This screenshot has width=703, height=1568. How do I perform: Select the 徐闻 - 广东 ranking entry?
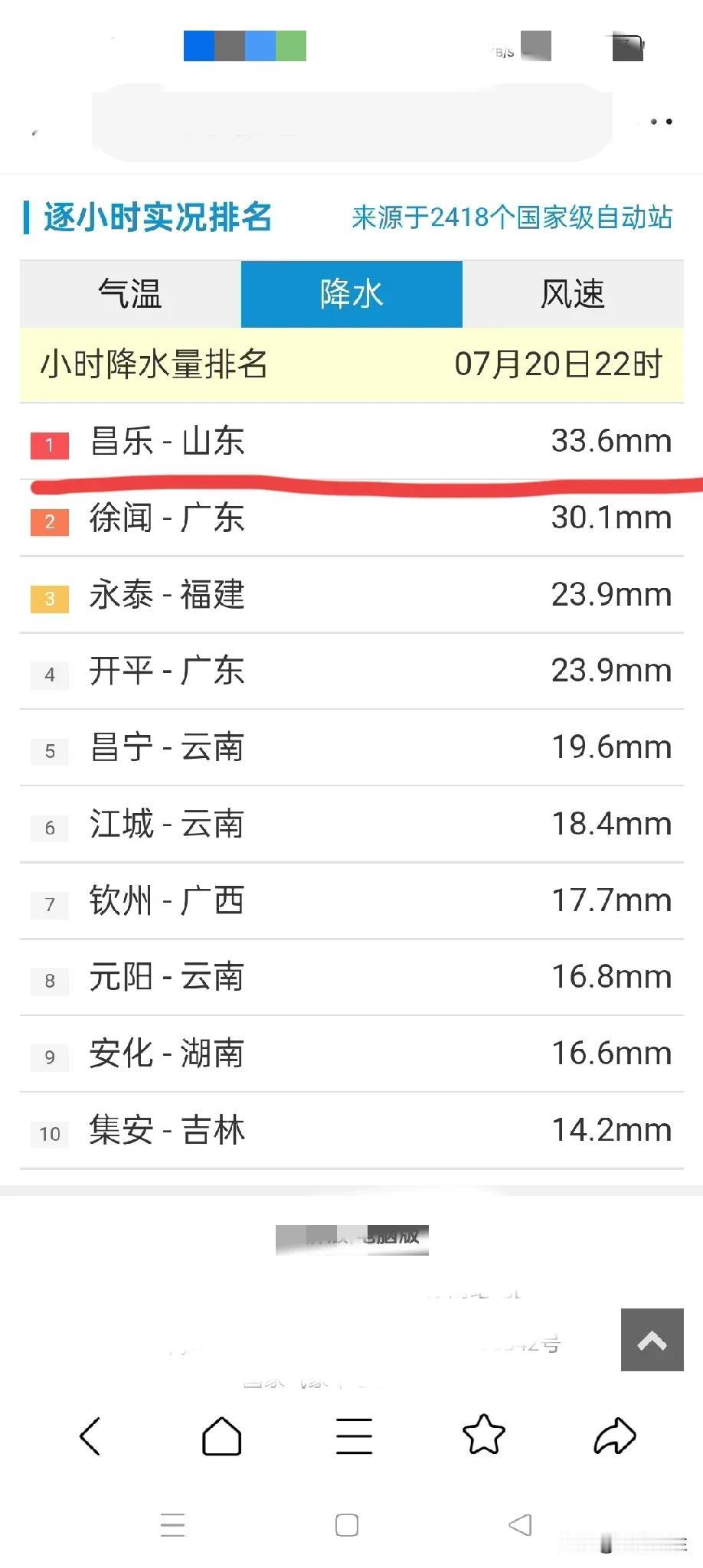click(x=351, y=518)
